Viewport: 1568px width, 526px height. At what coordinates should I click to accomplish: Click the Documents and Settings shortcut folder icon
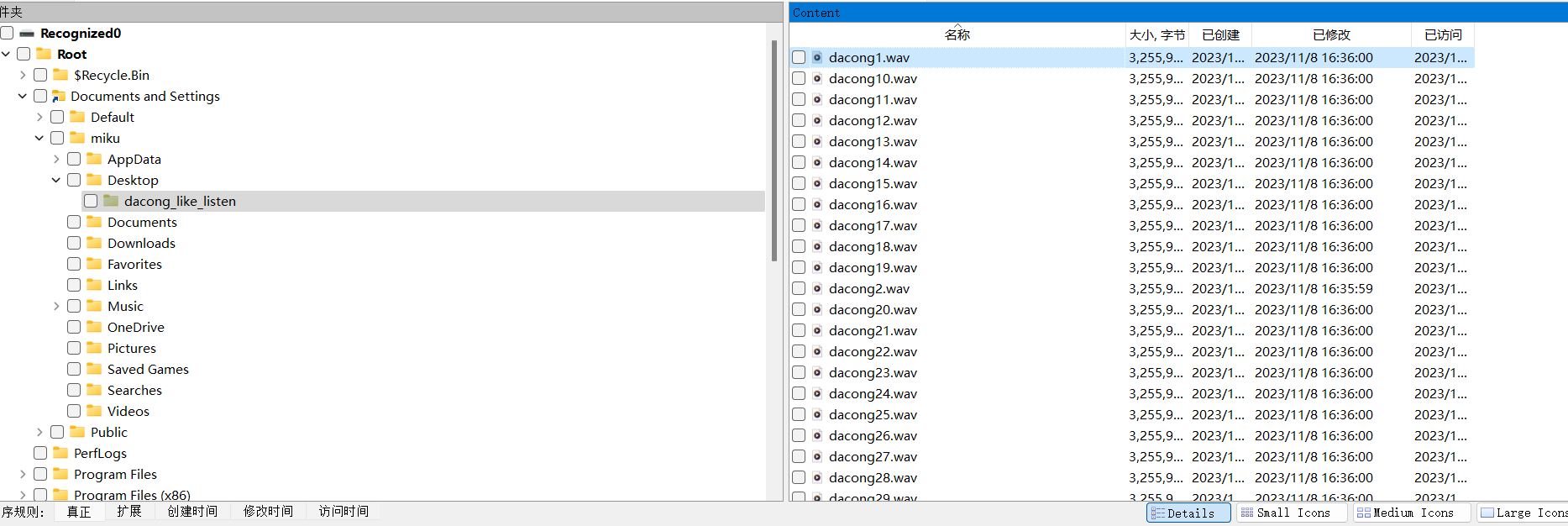(59, 96)
